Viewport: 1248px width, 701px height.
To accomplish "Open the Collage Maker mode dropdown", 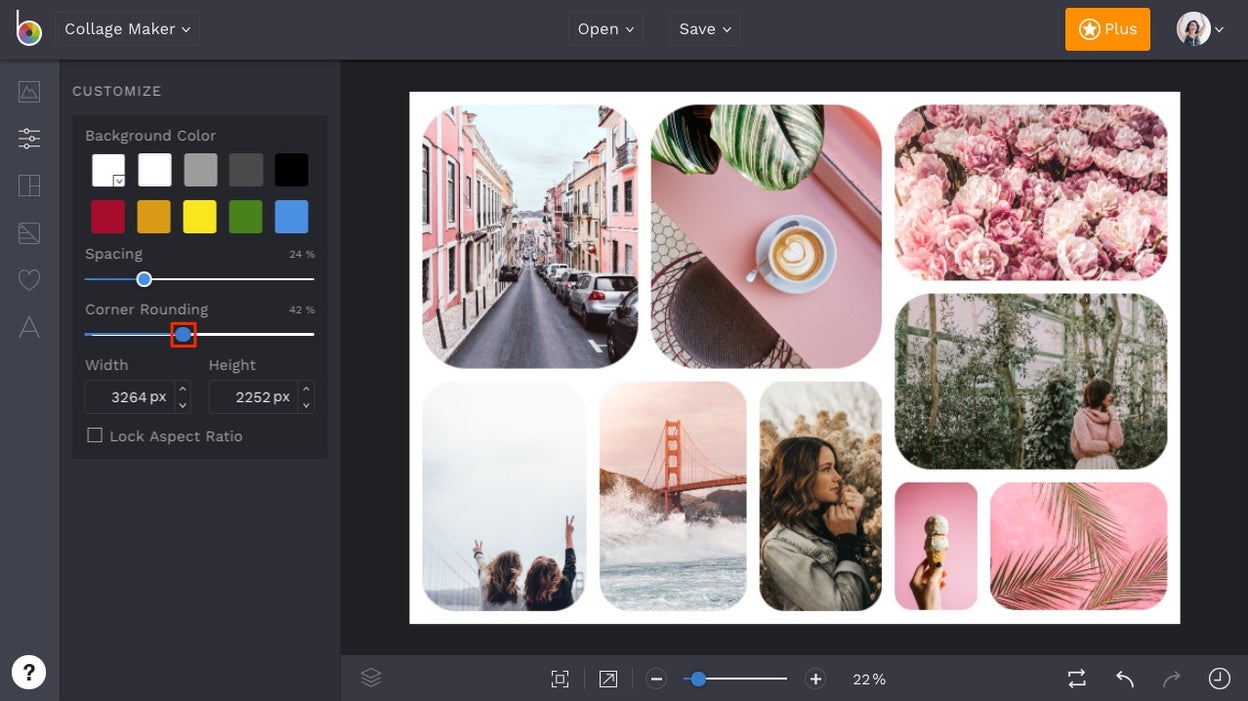I will [x=126, y=28].
